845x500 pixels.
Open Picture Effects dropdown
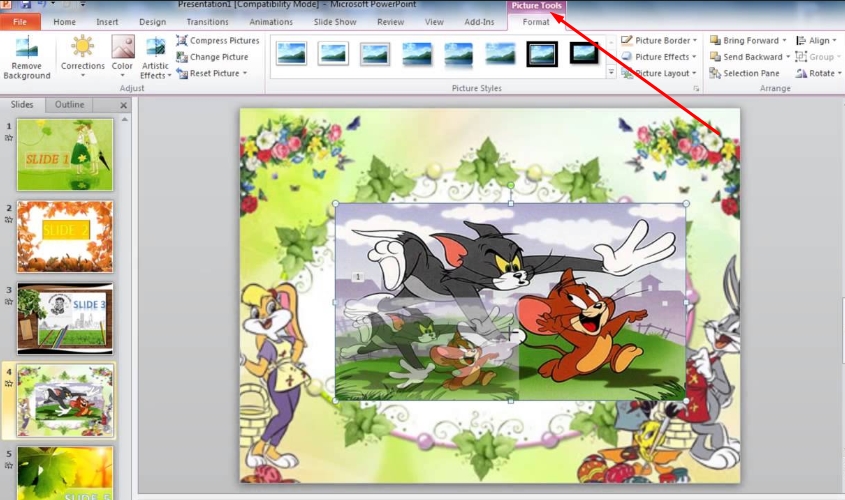[x=659, y=57]
